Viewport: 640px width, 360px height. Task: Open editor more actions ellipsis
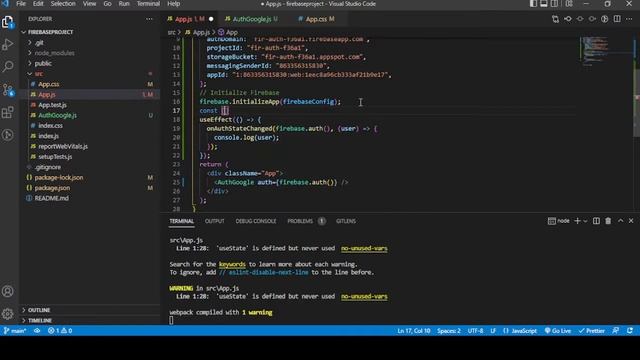click(629, 19)
